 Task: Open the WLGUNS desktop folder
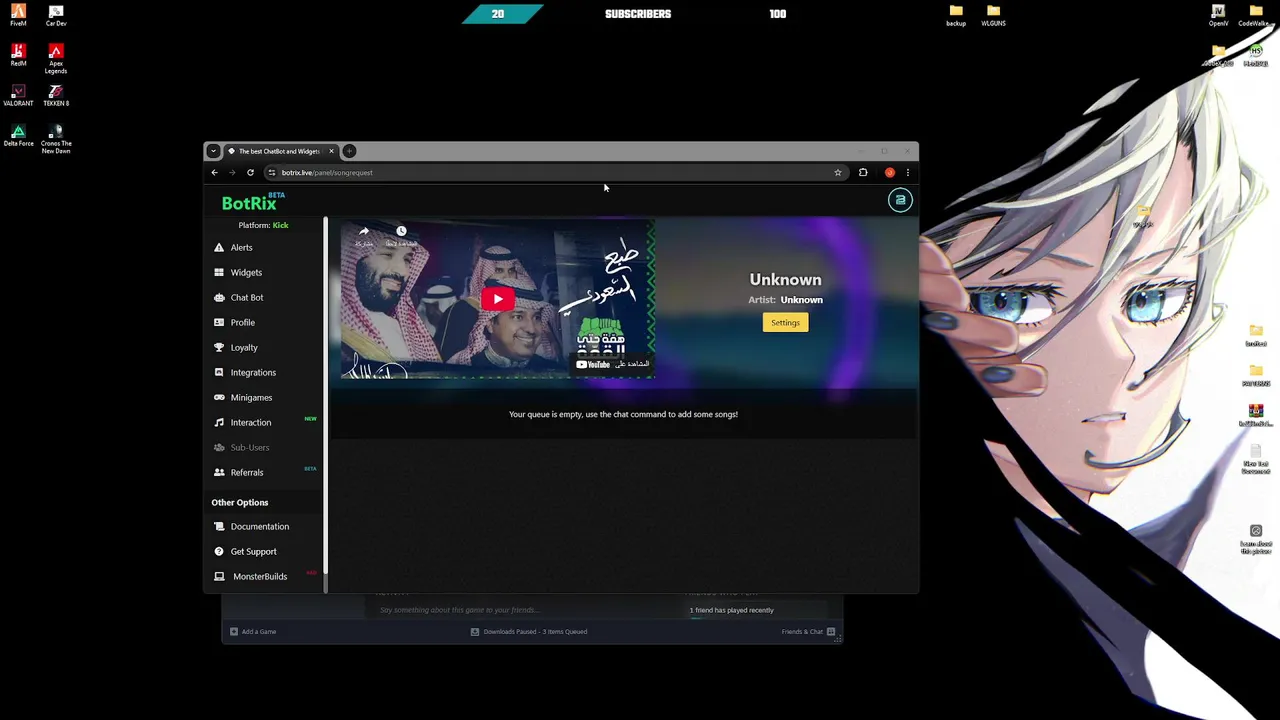coord(993,16)
